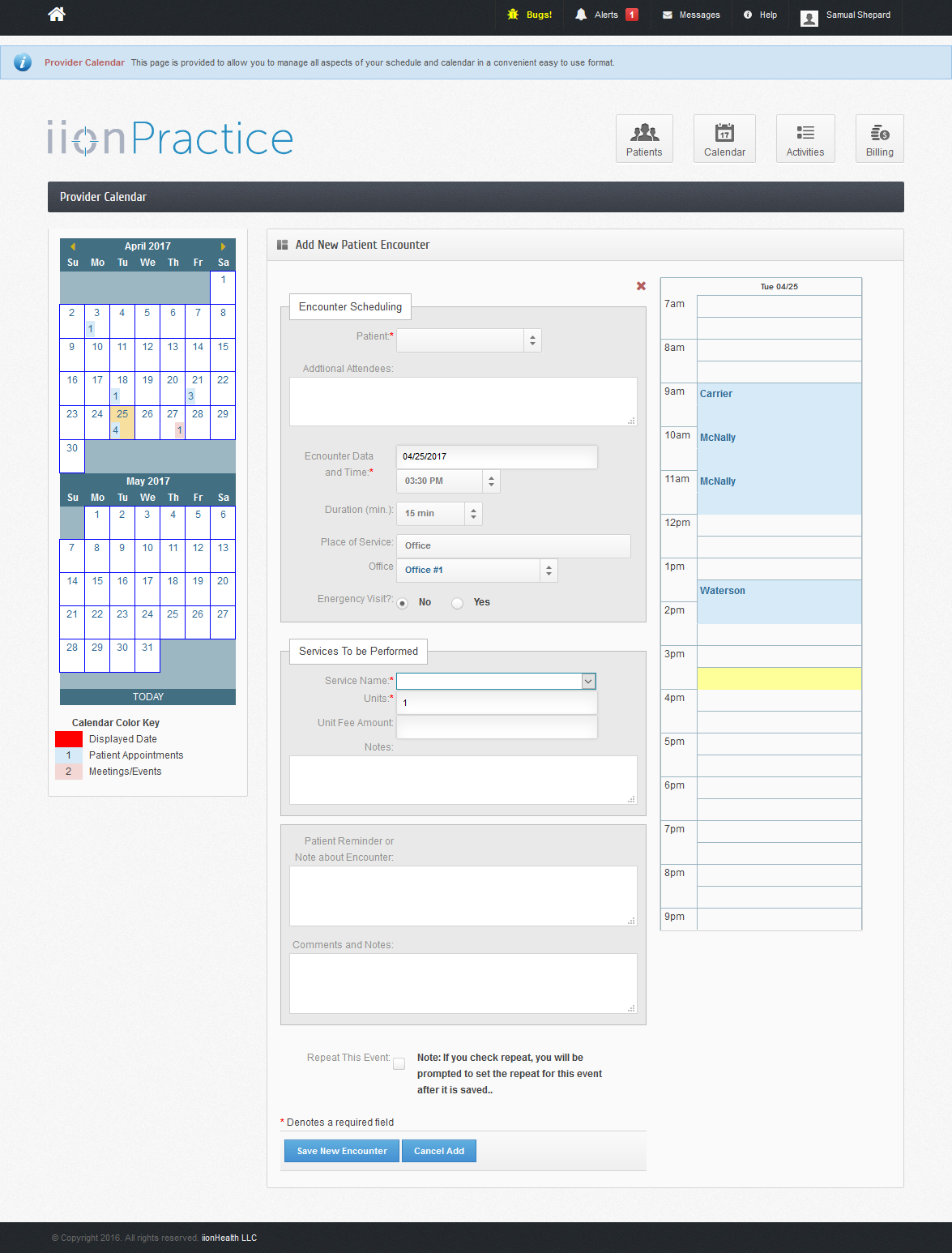Screen dimensions: 952x1253
Task: Open the Patients section
Action: (x=644, y=139)
